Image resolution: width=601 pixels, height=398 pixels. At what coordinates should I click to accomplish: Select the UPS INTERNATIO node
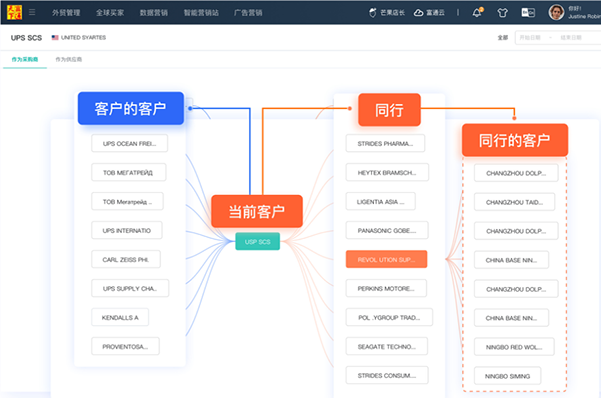pyautogui.click(x=127, y=230)
